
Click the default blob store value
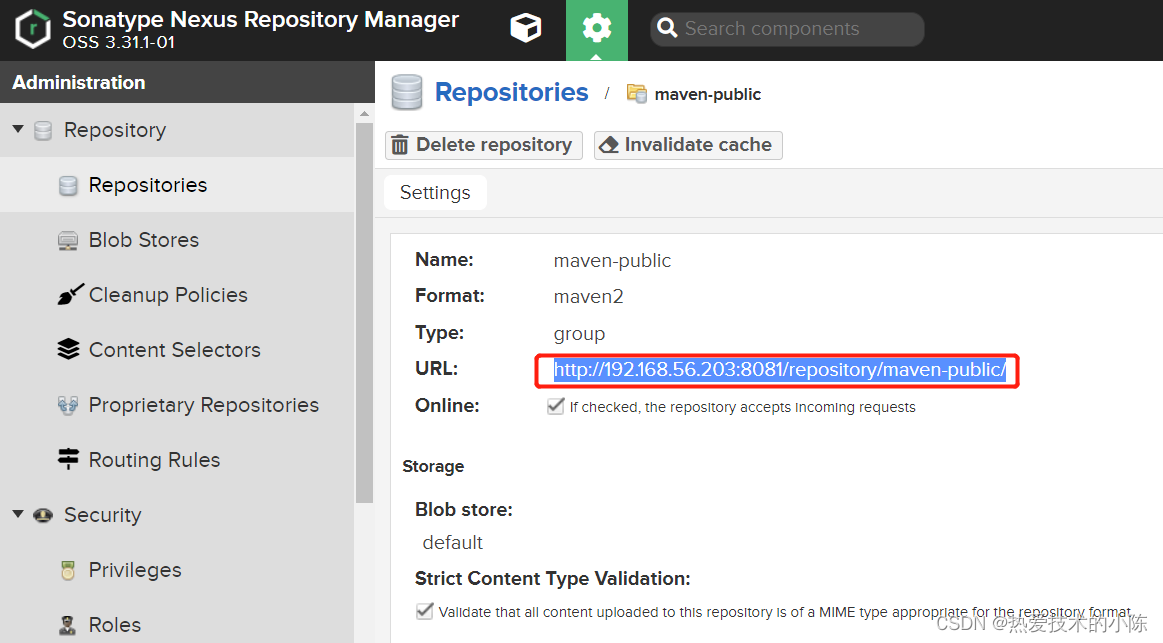click(x=452, y=543)
